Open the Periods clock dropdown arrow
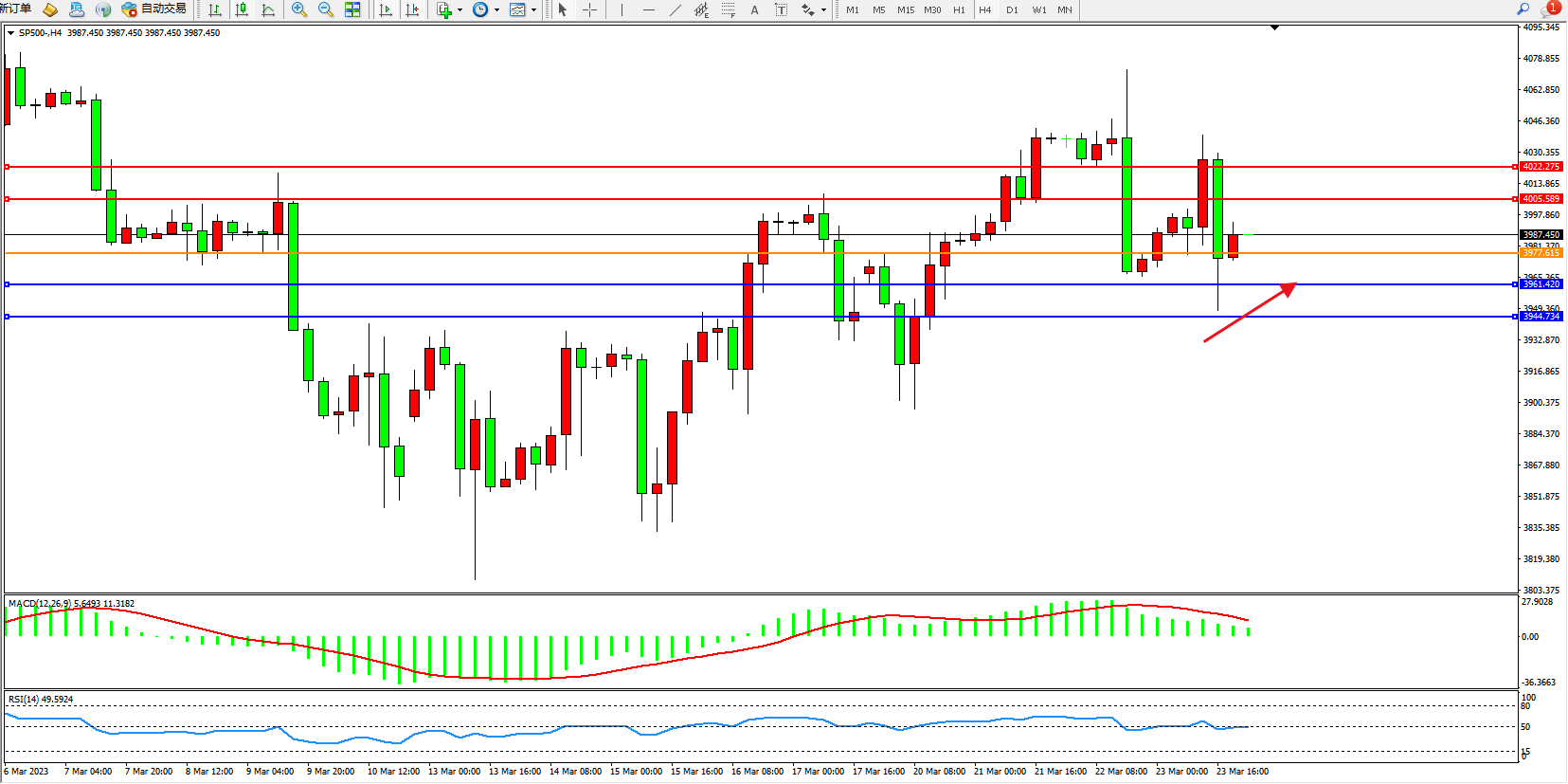Screen dimensions: 1568x784 (496, 9)
